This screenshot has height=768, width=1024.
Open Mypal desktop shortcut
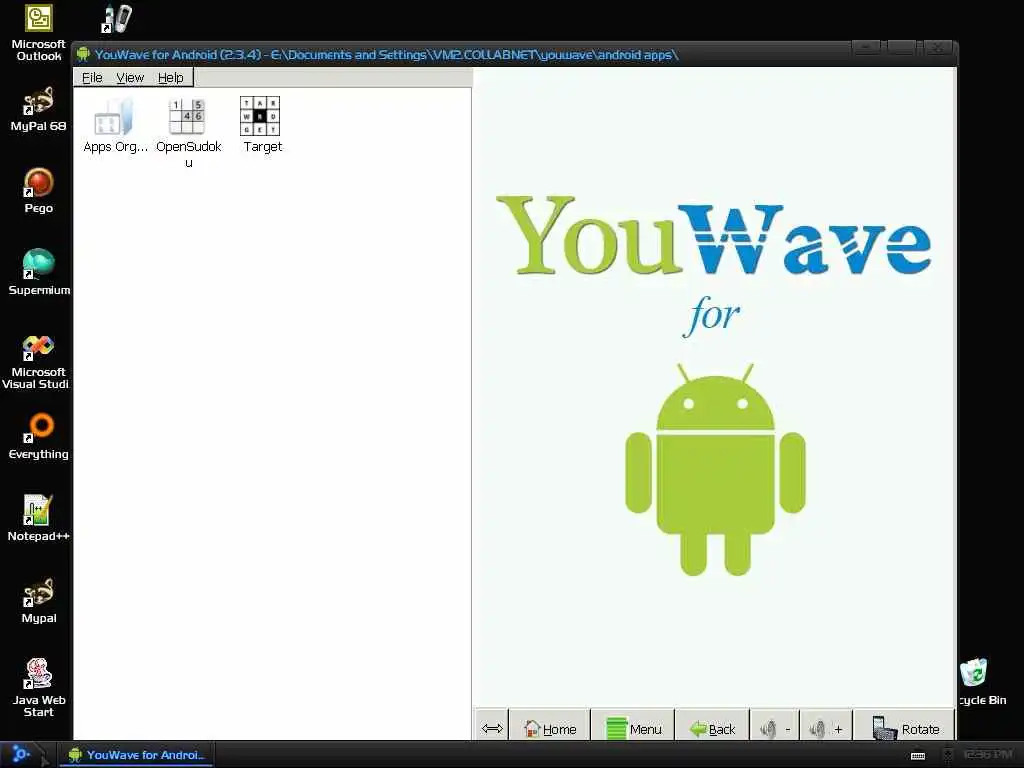pyautogui.click(x=39, y=601)
